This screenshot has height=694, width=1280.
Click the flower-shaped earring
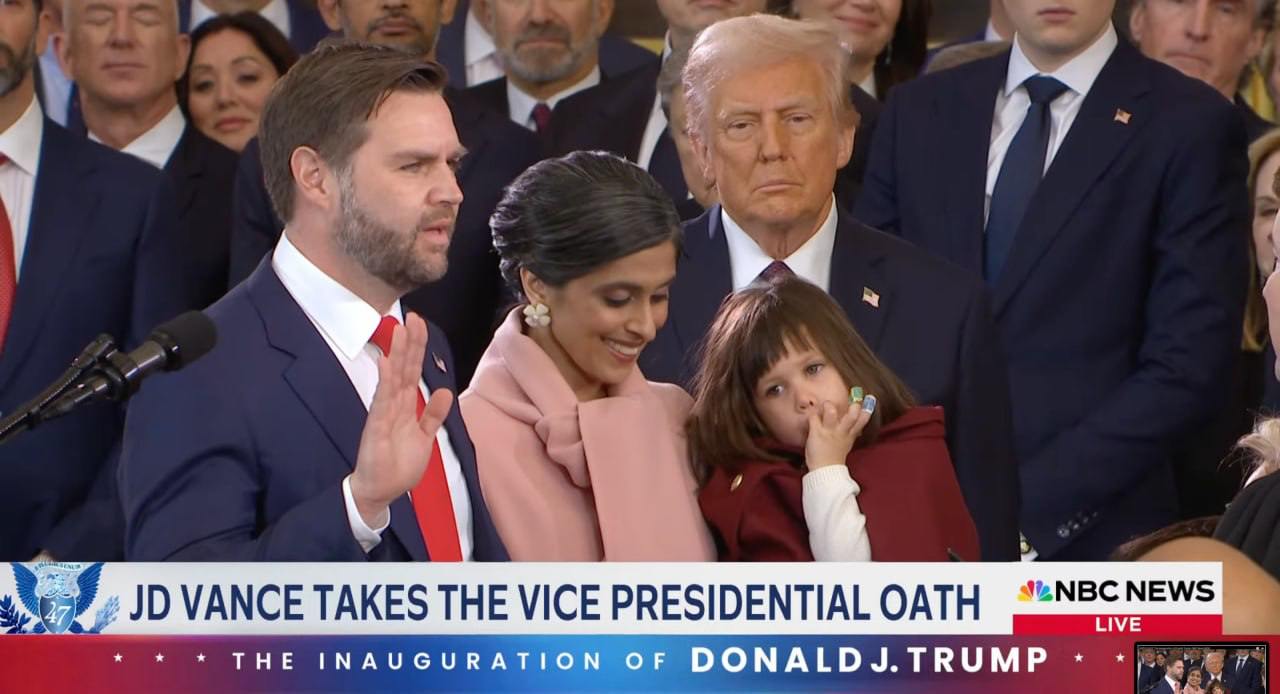(x=536, y=315)
